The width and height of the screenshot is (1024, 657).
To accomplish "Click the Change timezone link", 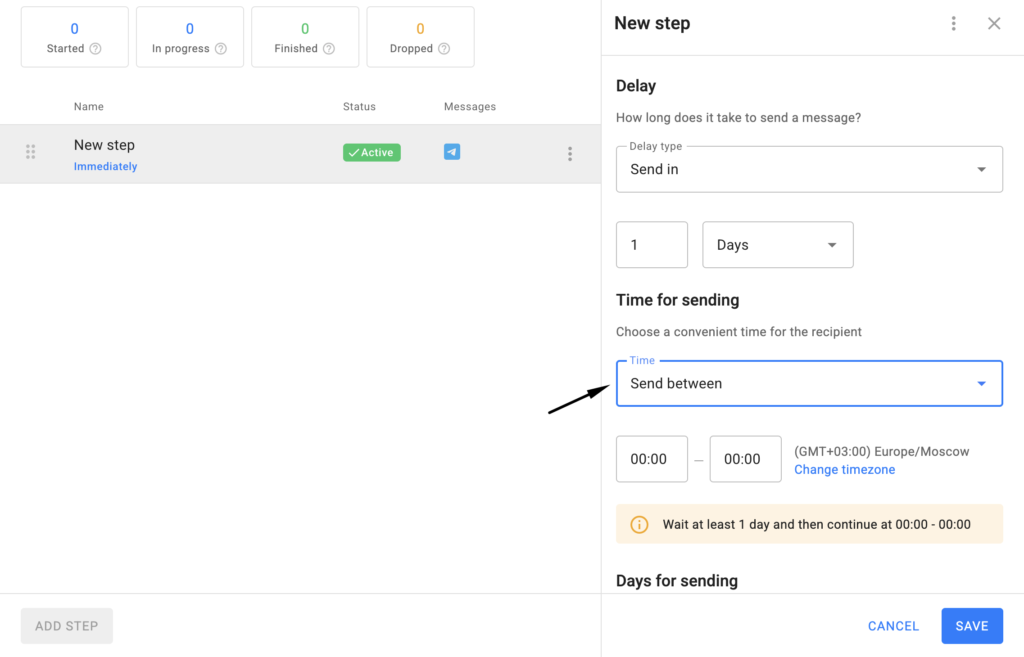I will point(844,470).
